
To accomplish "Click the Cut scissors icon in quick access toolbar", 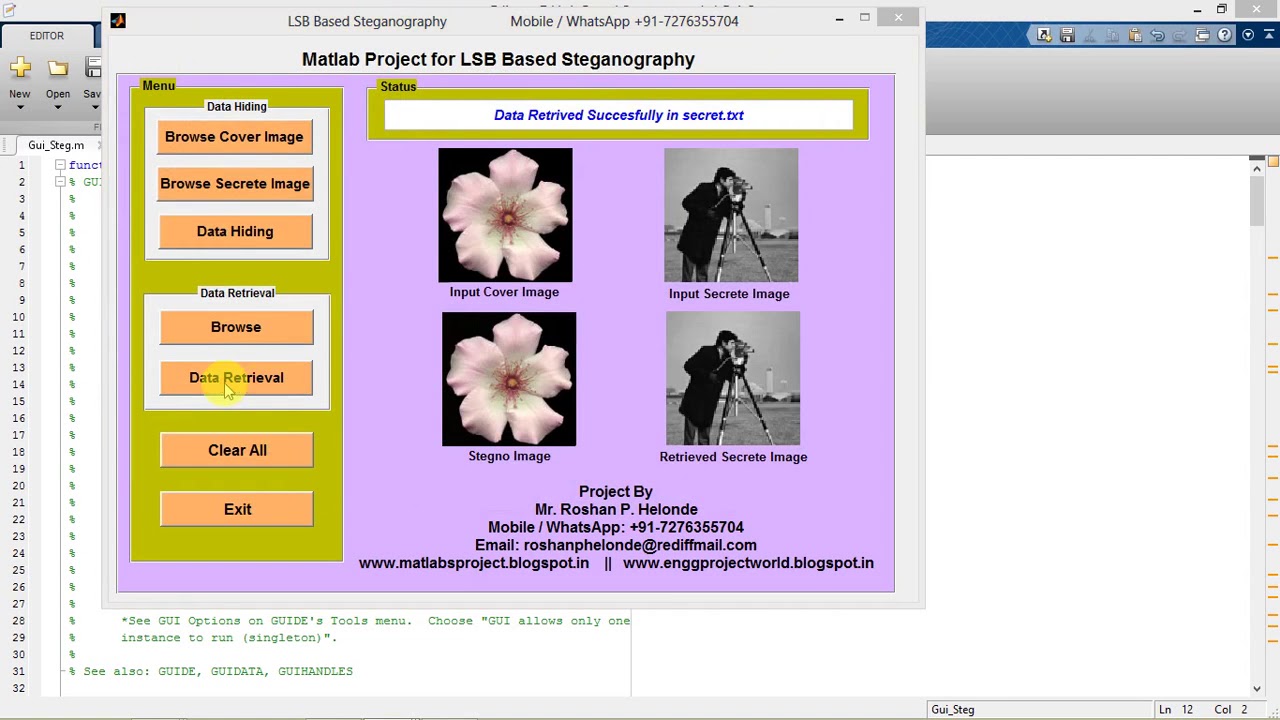I will 1089,35.
